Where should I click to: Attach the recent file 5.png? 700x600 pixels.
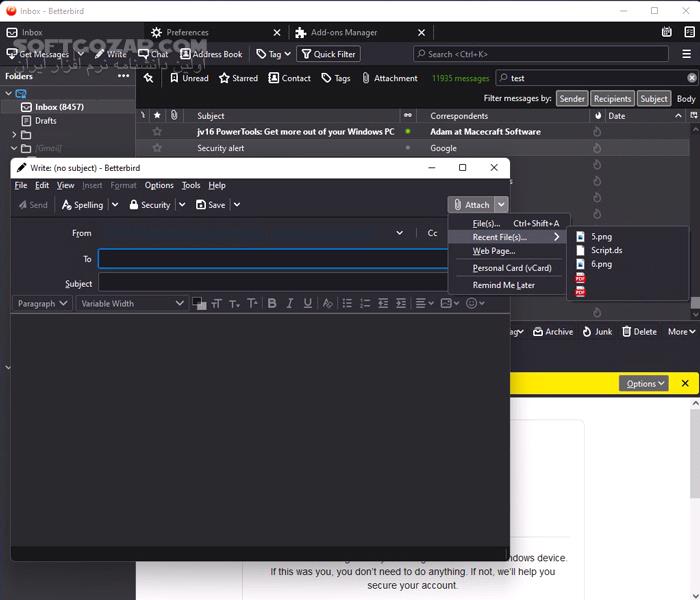tap(627, 237)
